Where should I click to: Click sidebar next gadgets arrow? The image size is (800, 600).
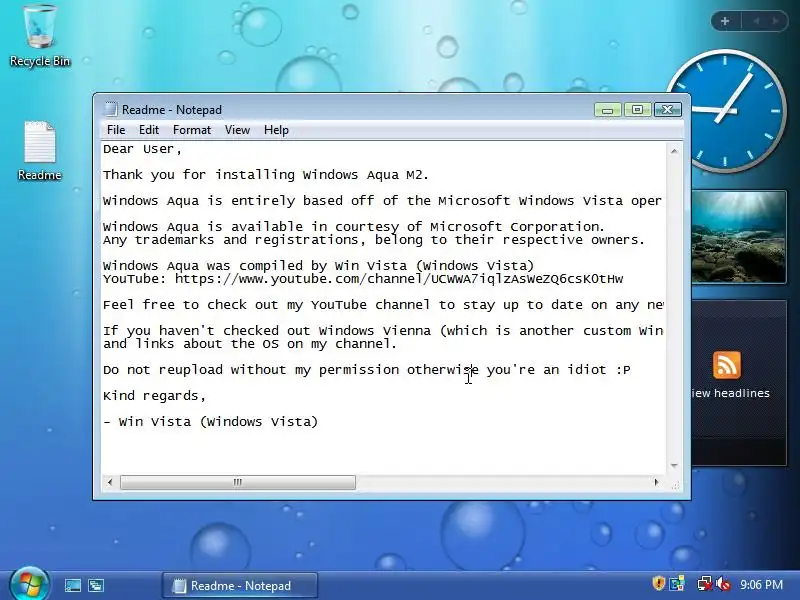coord(775,21)
